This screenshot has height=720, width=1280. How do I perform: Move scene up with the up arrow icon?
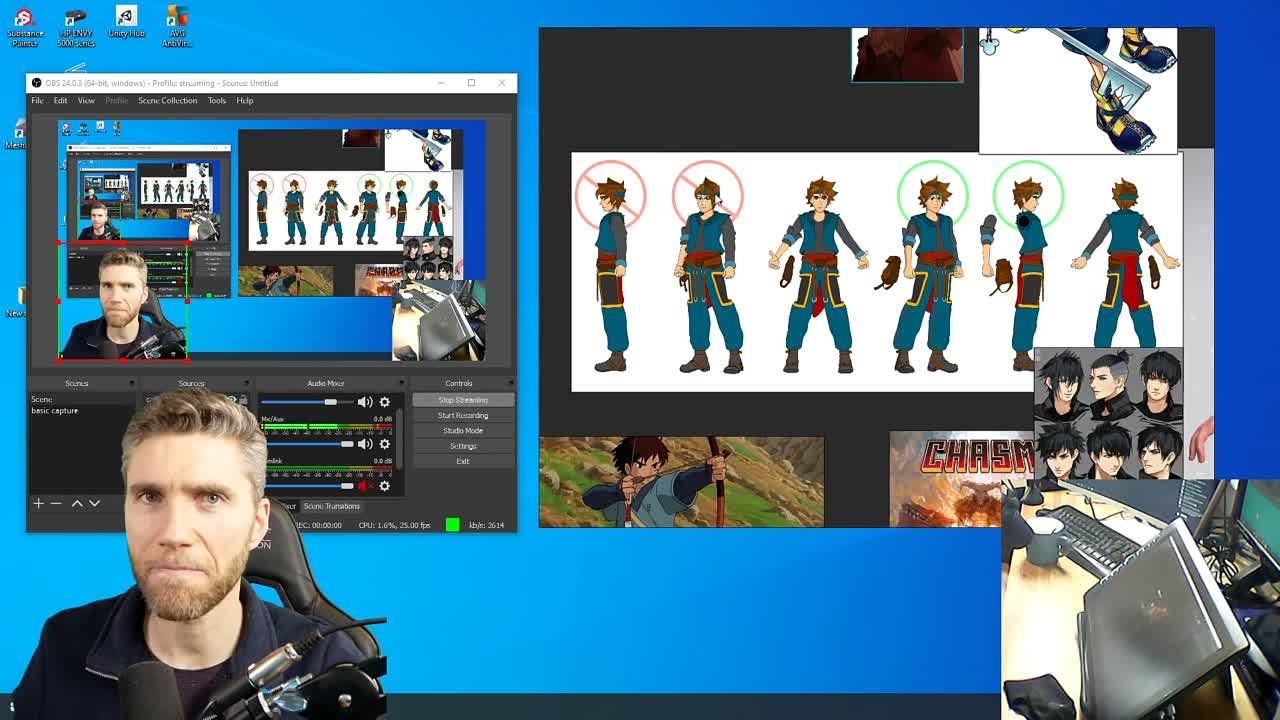point(75,503)
